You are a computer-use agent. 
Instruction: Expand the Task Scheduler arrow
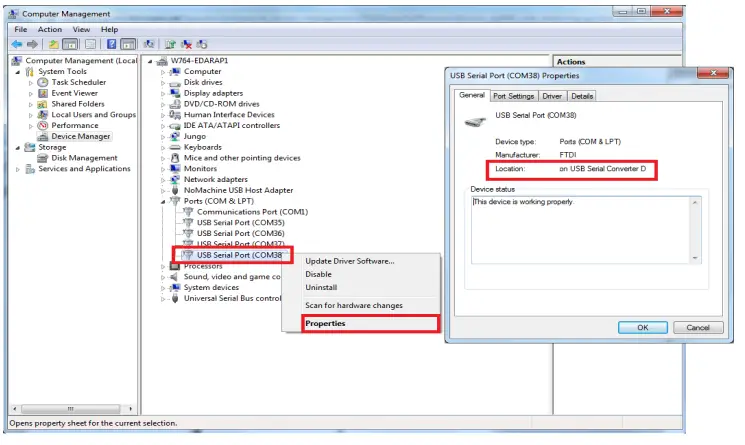(x=31, y=82)
